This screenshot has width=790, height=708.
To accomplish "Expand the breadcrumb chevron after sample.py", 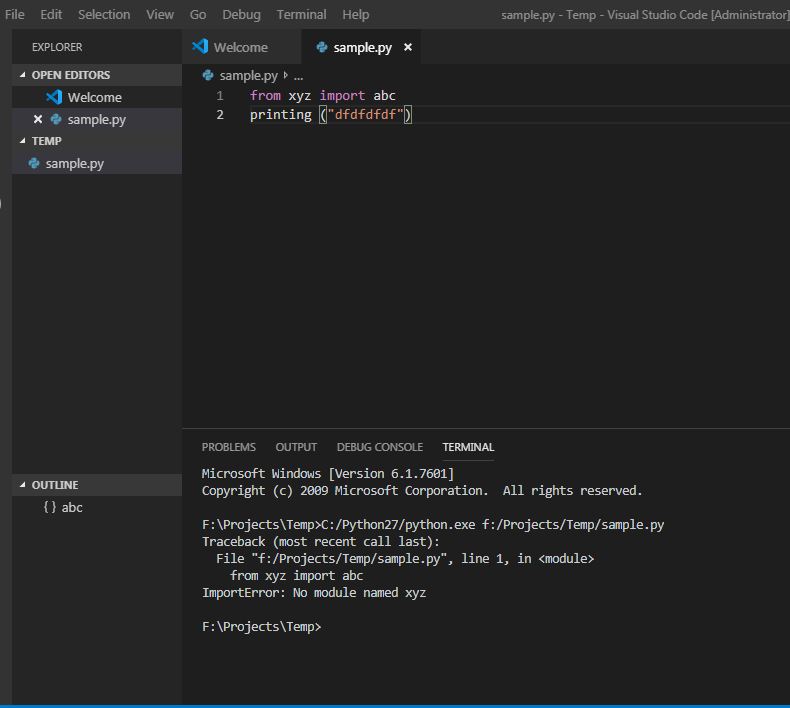I will coord(286,75).
